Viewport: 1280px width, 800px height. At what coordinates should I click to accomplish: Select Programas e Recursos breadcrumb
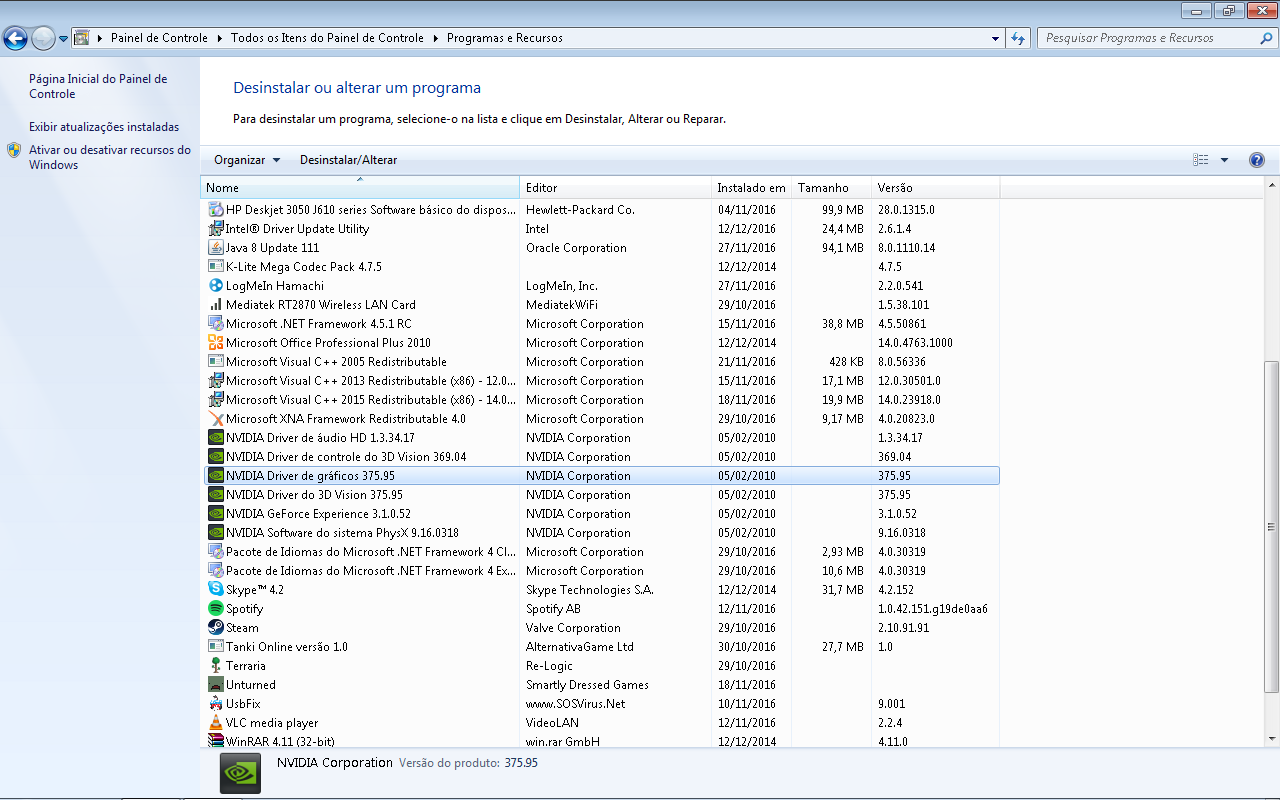tap(505, 38)
